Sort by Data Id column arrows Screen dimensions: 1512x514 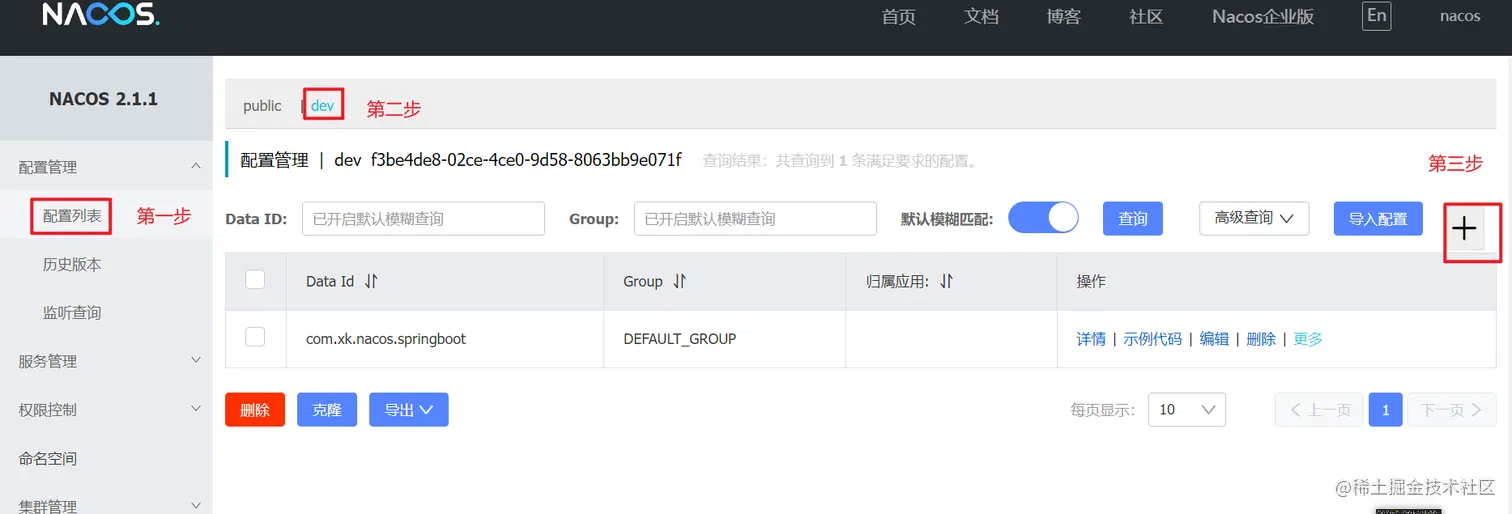371,282
